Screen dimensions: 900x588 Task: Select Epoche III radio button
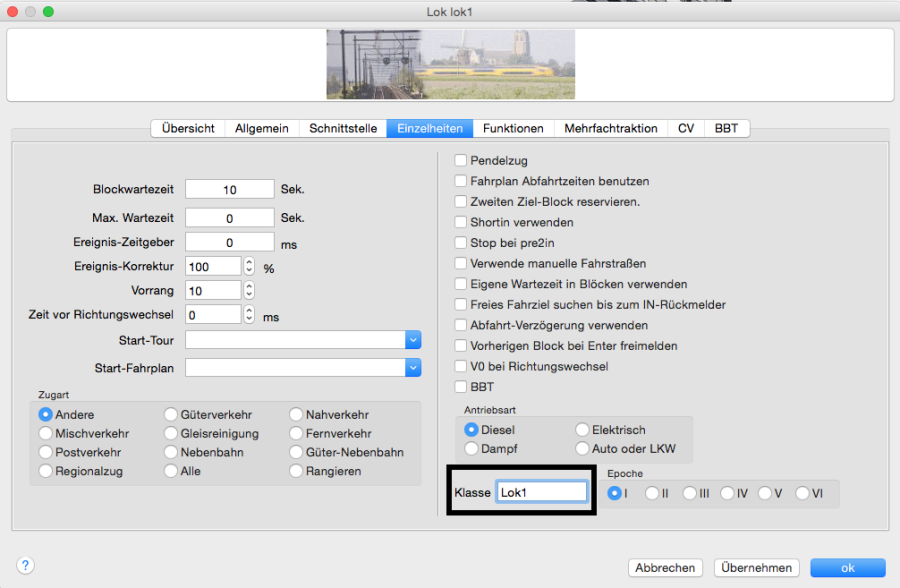[x=690, y=493]
